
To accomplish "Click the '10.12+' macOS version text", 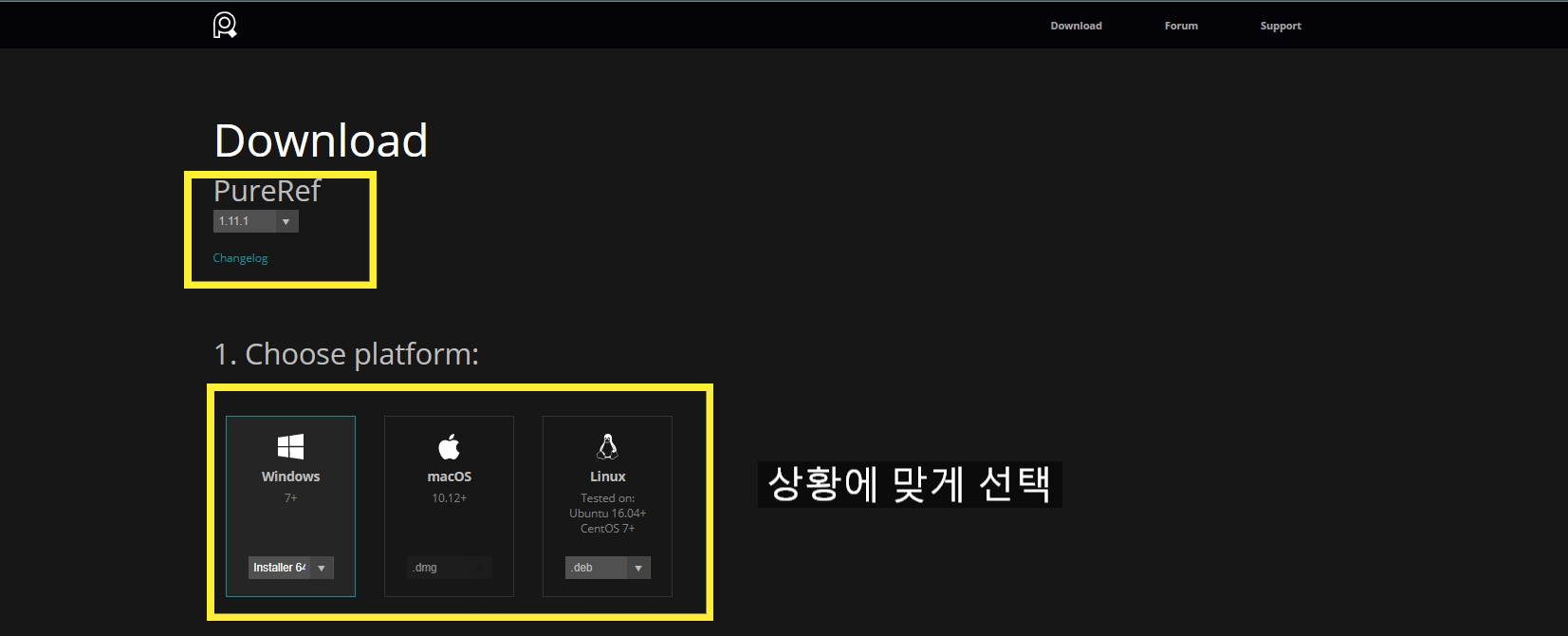I will pyautogui.click(x=450, y=498).
